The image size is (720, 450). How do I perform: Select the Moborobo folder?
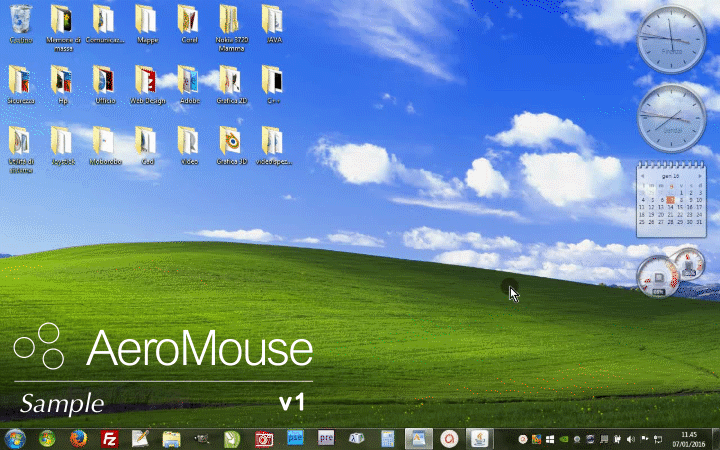pyautogui.click(x=105, y=146)
